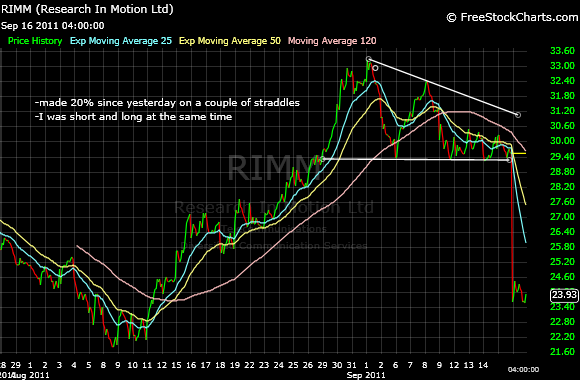Click the descending trendline's top-left handle
This screenshot has width=580, height=380.
coord(368,59)
